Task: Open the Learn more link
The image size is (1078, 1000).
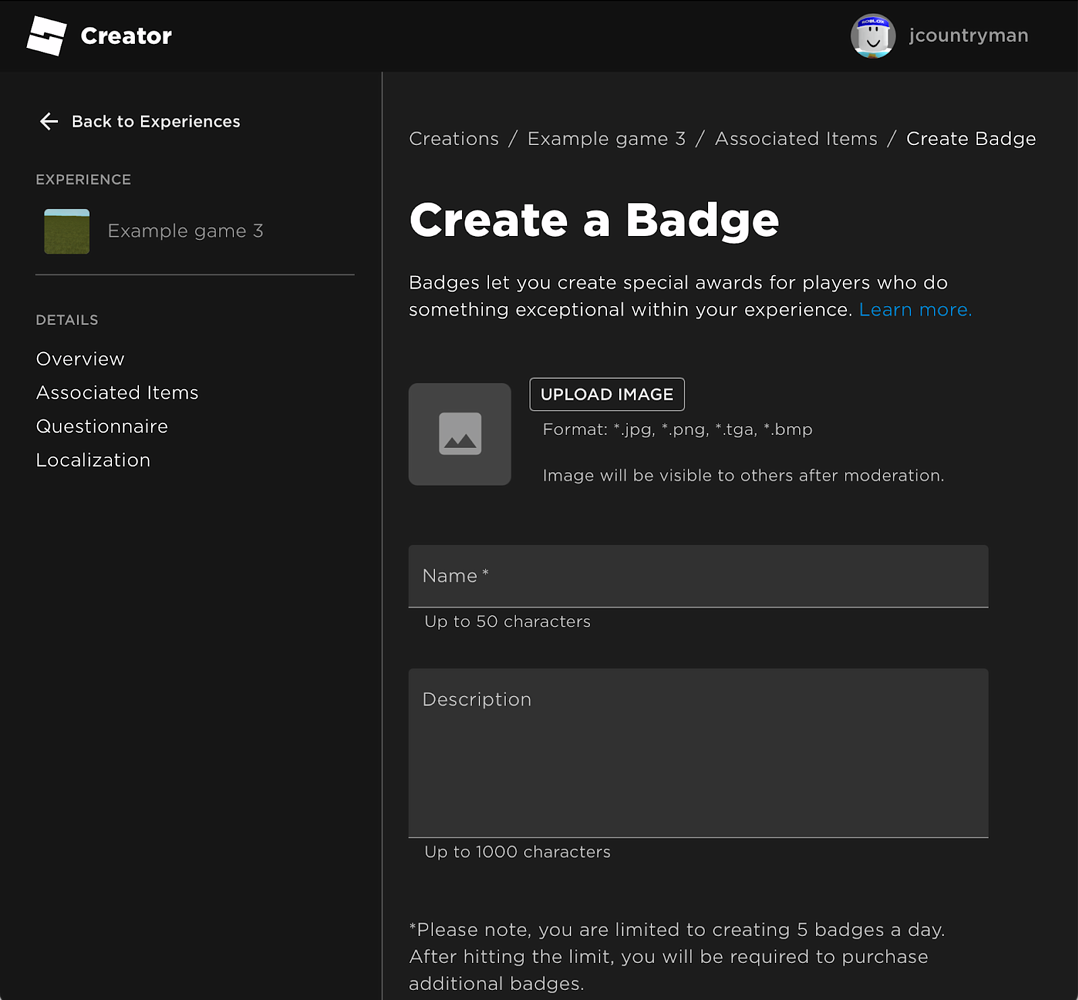Action: 913,310
